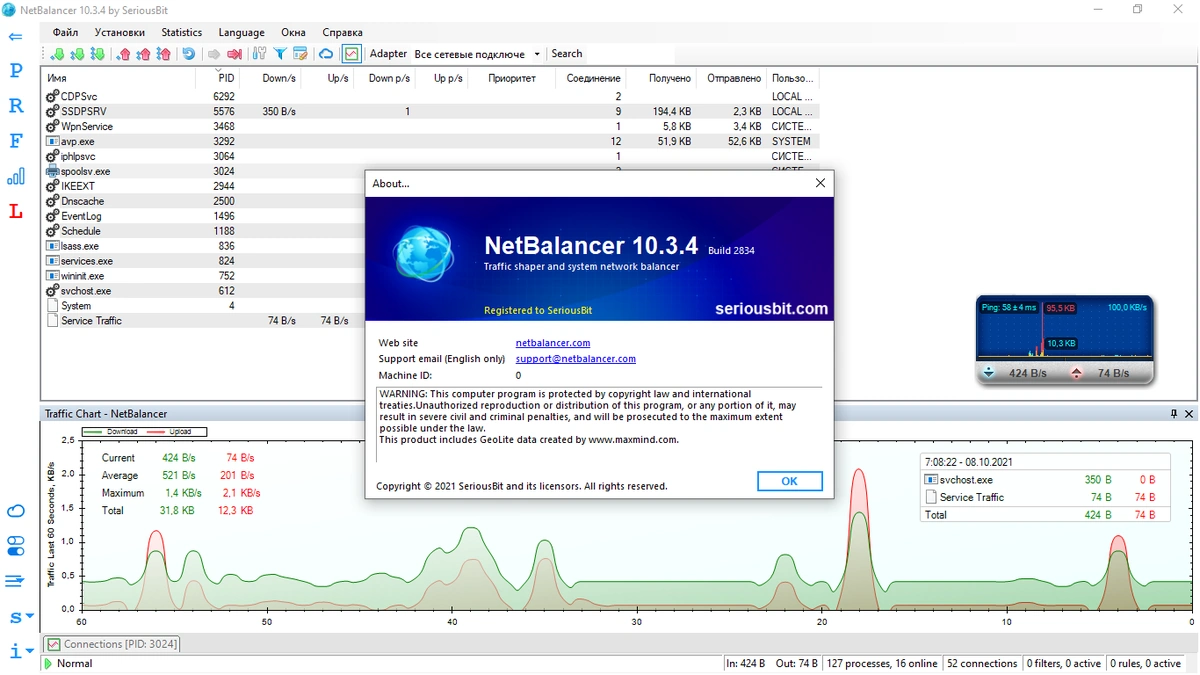
Task: Open the red L section in the sidebar
Action: 15,211
